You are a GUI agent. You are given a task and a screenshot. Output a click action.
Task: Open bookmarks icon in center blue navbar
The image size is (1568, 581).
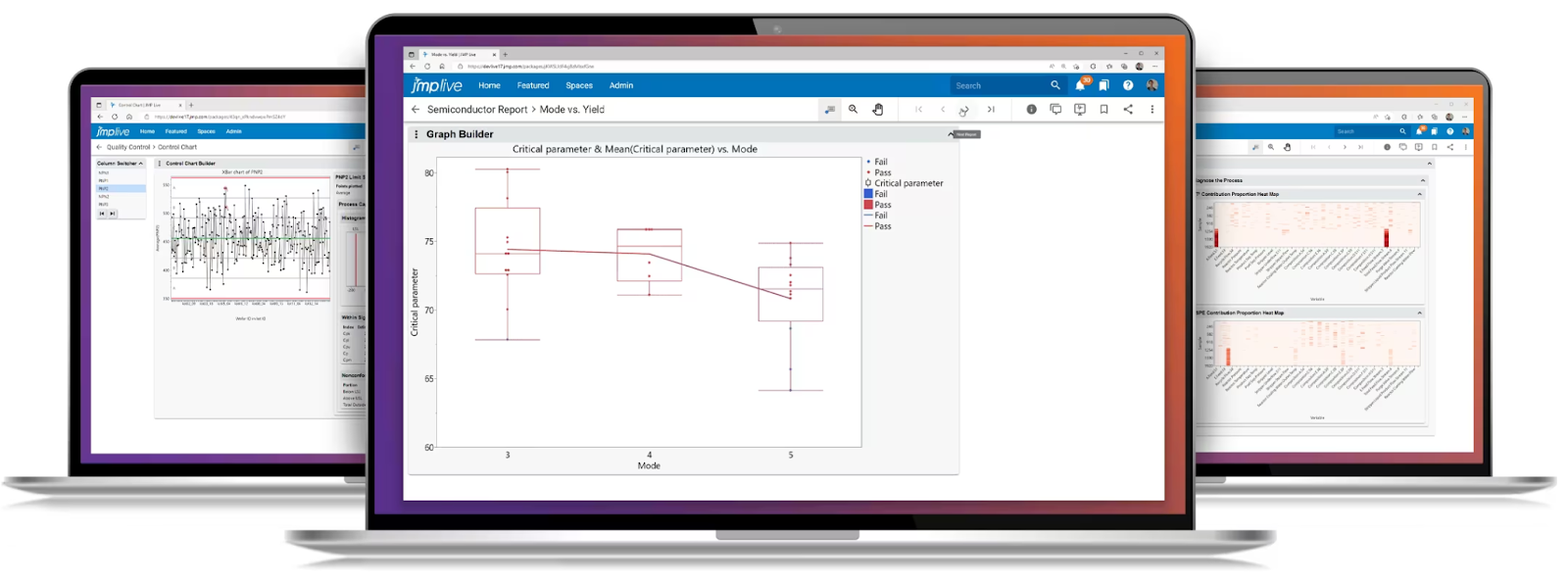click(1103, 85)
